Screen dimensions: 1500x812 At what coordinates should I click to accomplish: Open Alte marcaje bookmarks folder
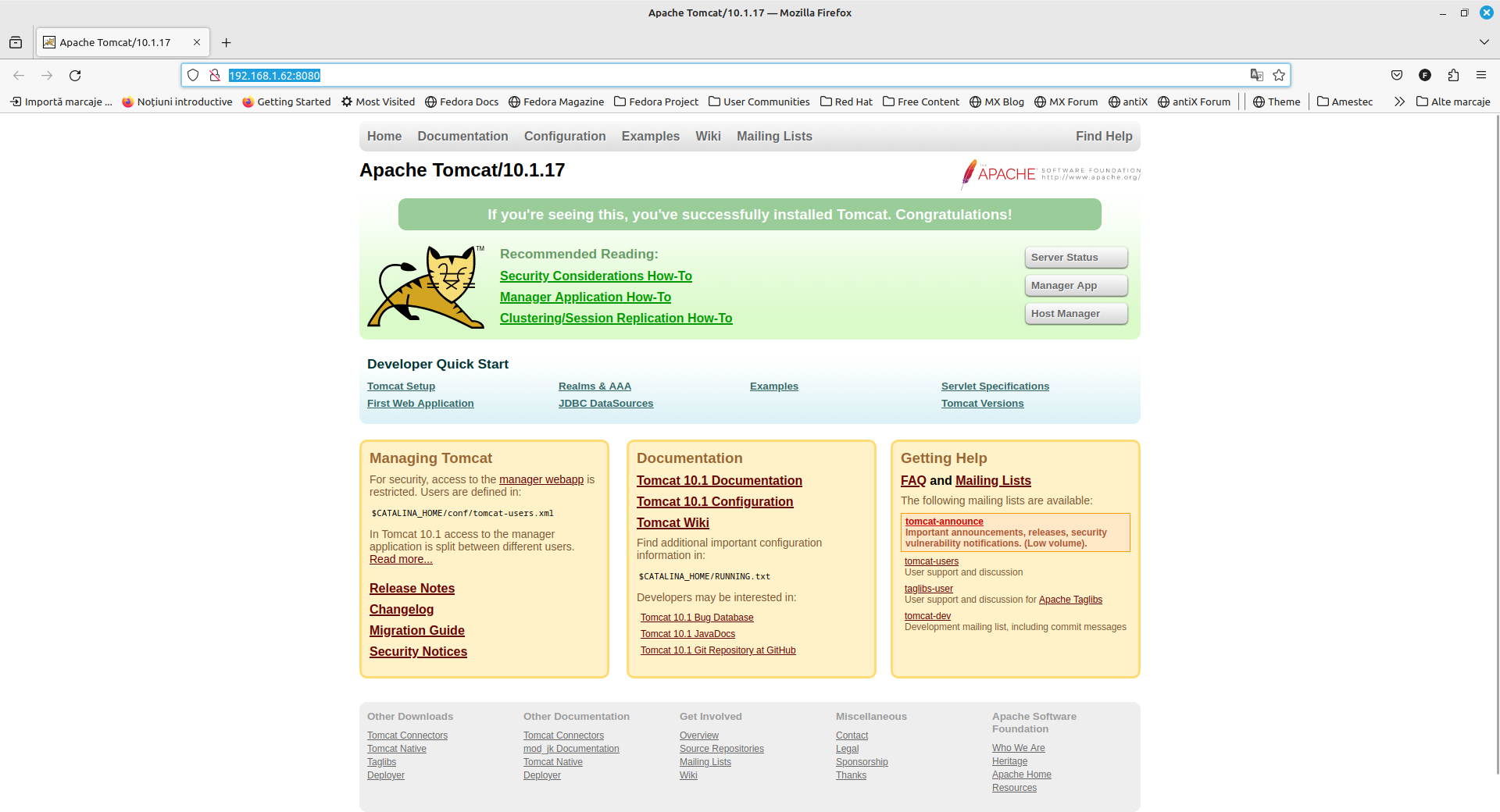pos(1453,101)
